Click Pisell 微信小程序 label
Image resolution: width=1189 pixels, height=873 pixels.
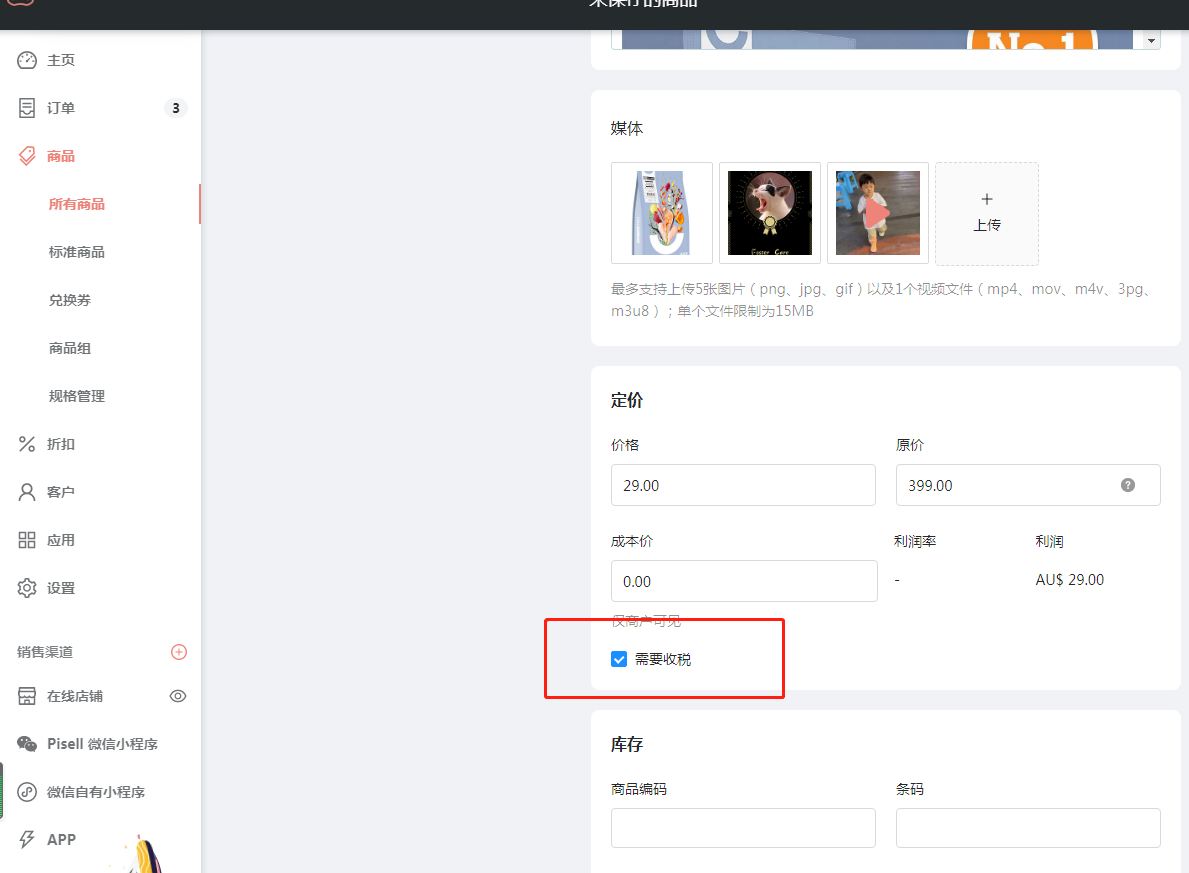(x=102, y=744)
